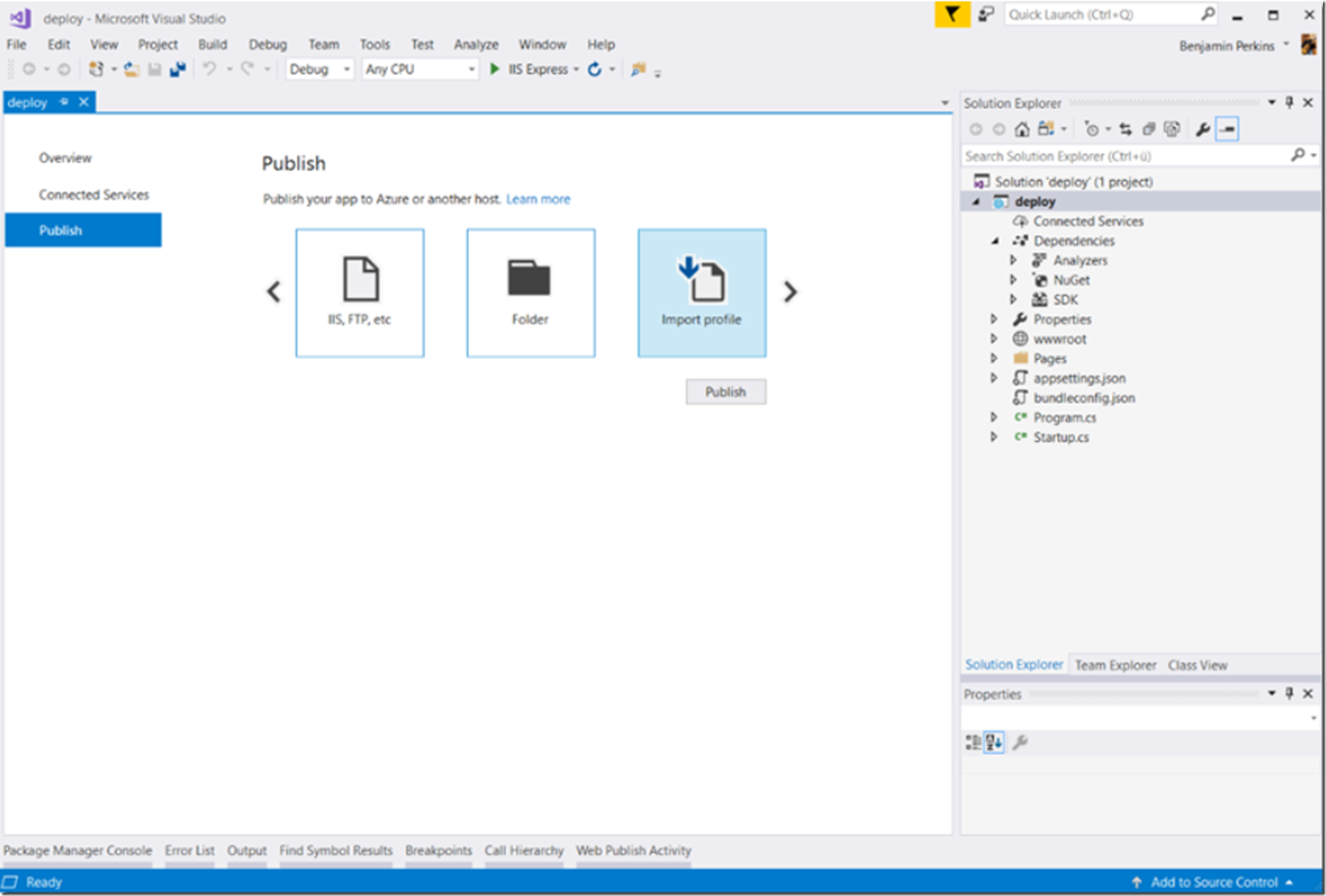1326x896 pixels.
Task: Click the Home icon in Solution Explorer
Action: 1022,129
